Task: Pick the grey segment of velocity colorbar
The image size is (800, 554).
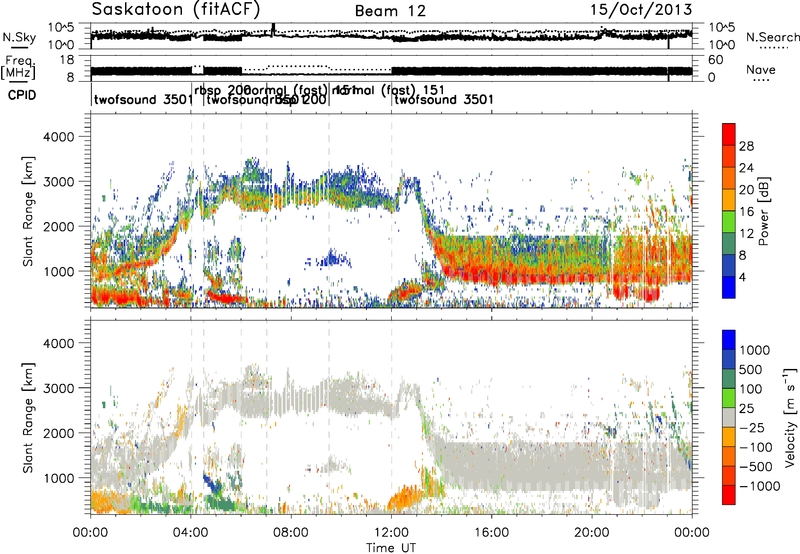Action: (729, 417)
